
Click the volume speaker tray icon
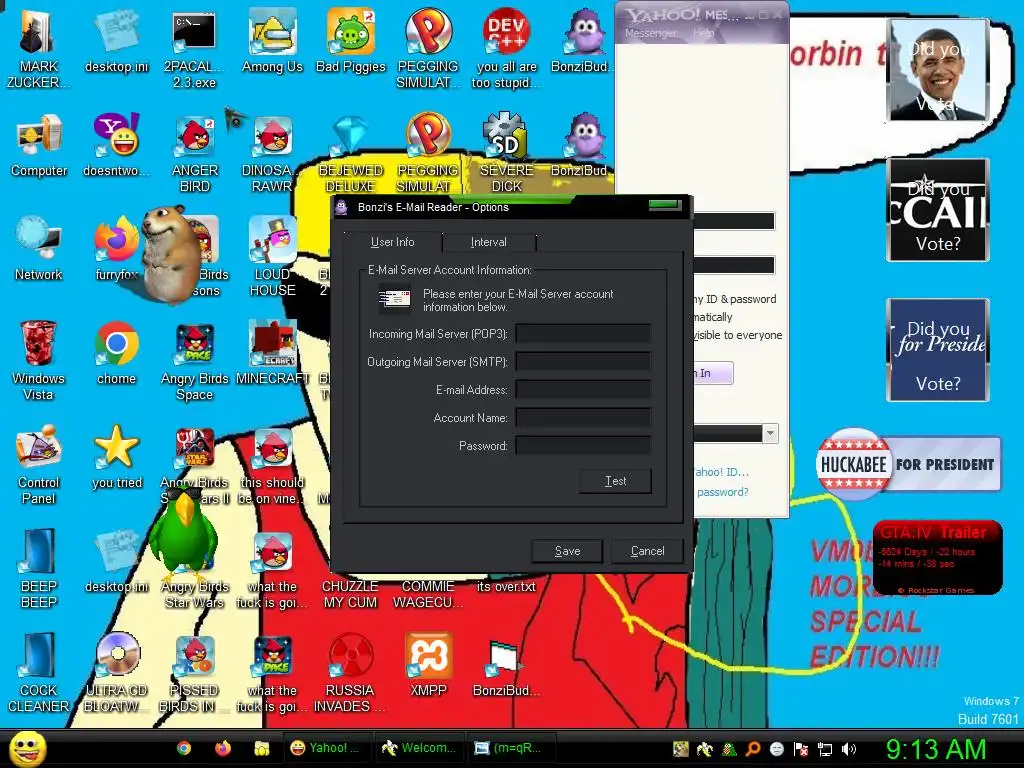849,749
